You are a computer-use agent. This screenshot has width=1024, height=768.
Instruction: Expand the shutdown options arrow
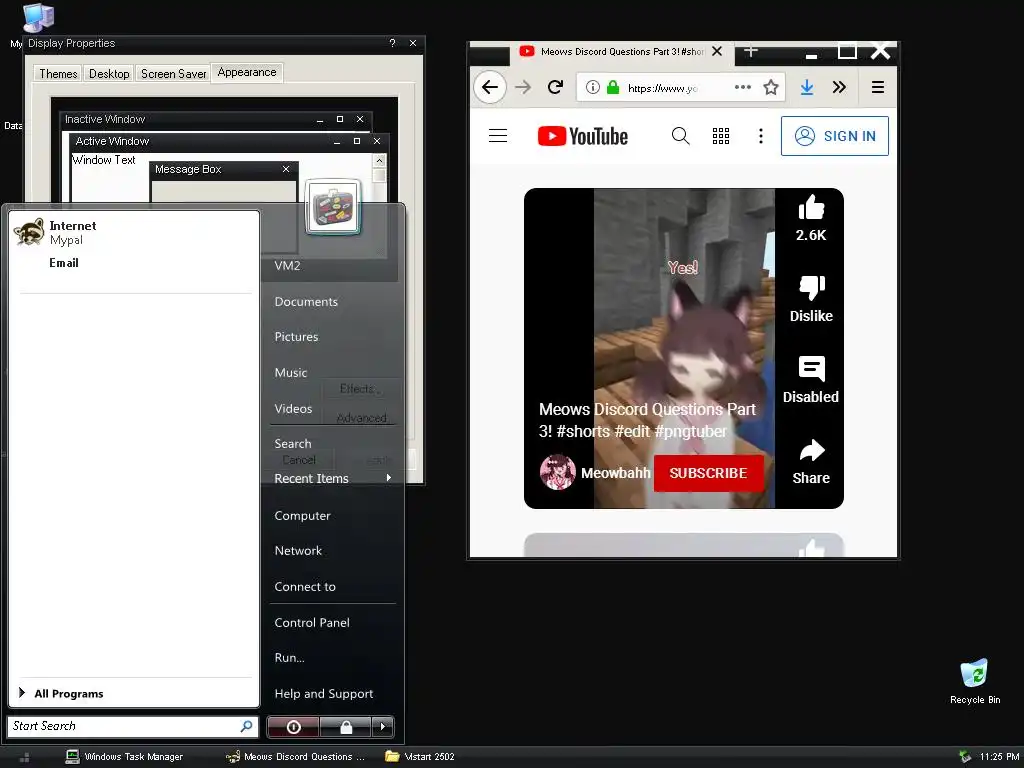[x=383, y=727]
